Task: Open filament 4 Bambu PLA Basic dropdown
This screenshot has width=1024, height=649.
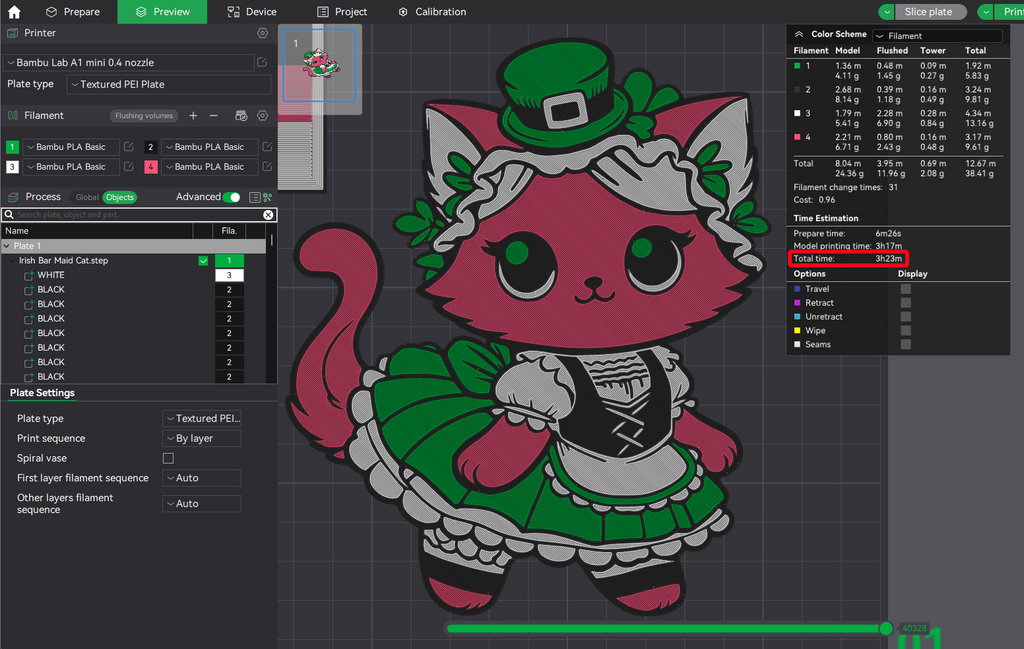Action: [x=210, y=166]
